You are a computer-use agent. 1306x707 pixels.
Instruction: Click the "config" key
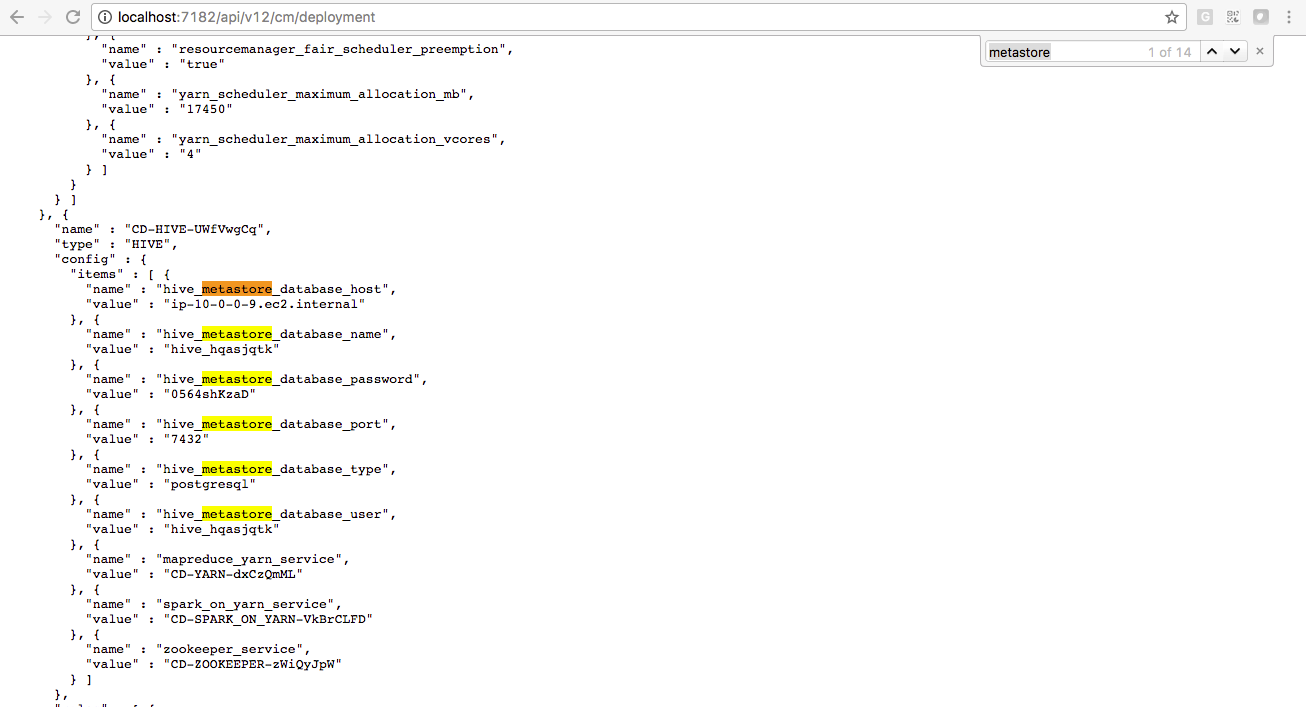pyautogui.click(x=85, y=259)
